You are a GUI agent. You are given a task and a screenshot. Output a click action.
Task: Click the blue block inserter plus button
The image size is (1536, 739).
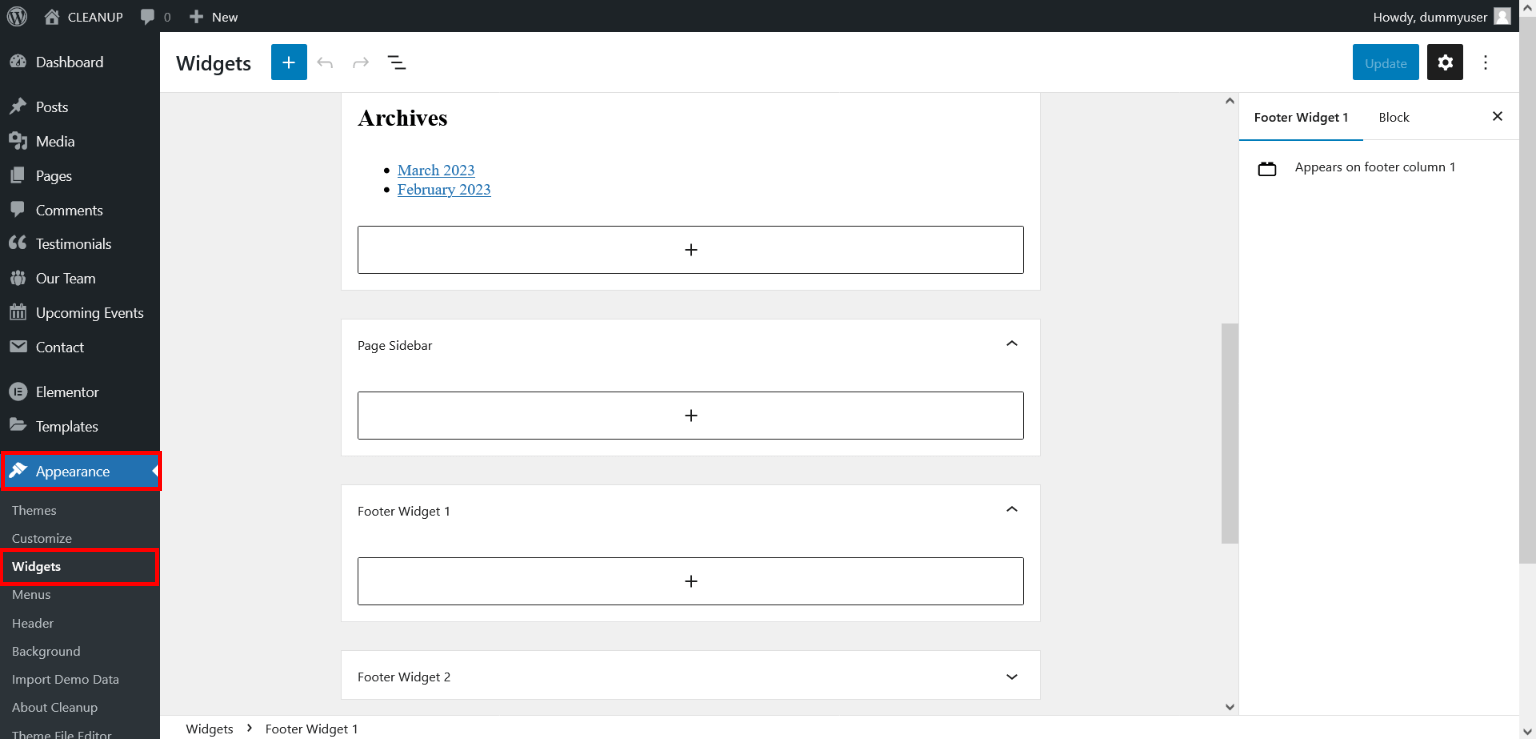click(288, 63)
